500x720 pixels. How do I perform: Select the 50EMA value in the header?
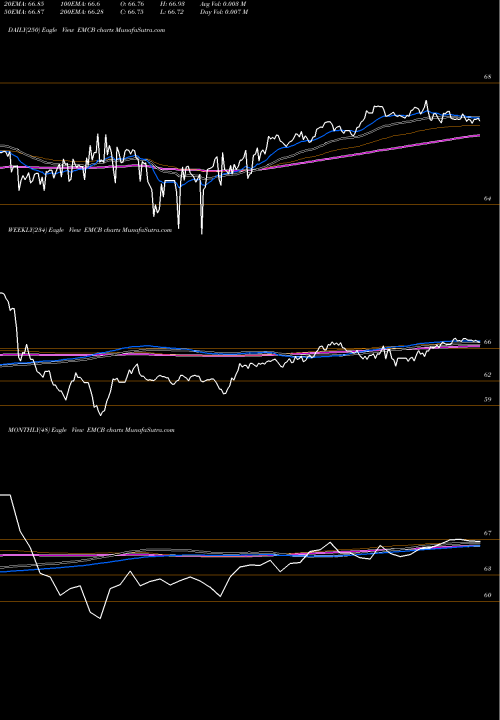[x=23, y=12]
